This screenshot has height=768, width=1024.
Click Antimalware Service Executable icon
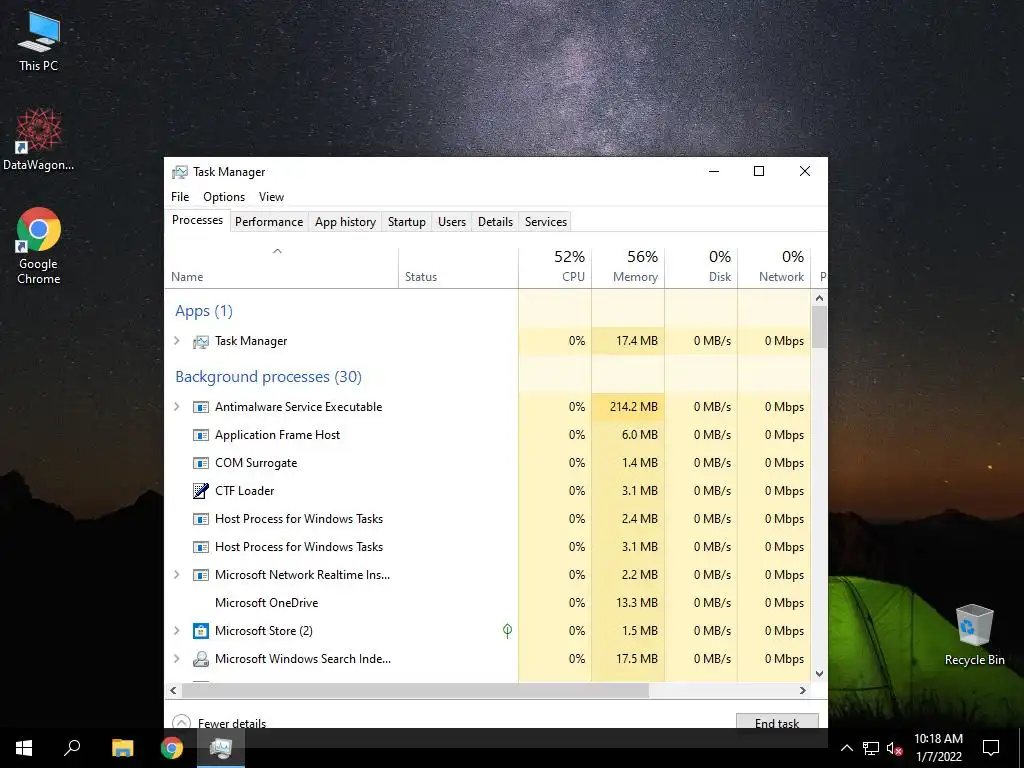tap(200, 407)
